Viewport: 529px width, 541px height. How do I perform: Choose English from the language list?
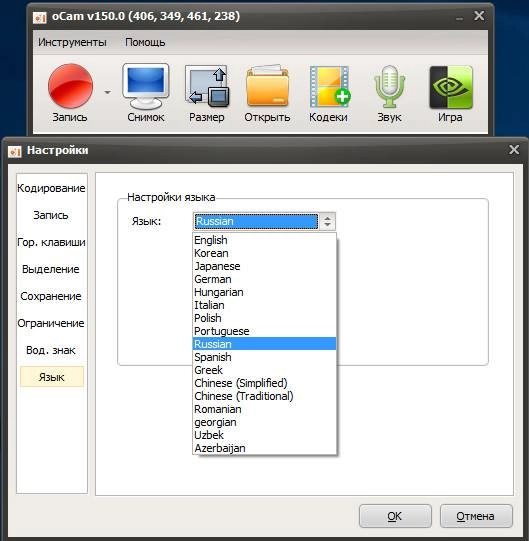coord(264,240)
